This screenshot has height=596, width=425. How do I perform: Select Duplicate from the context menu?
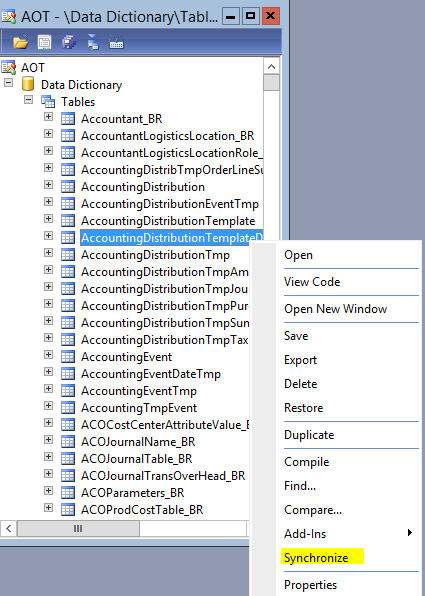[309, 434]
